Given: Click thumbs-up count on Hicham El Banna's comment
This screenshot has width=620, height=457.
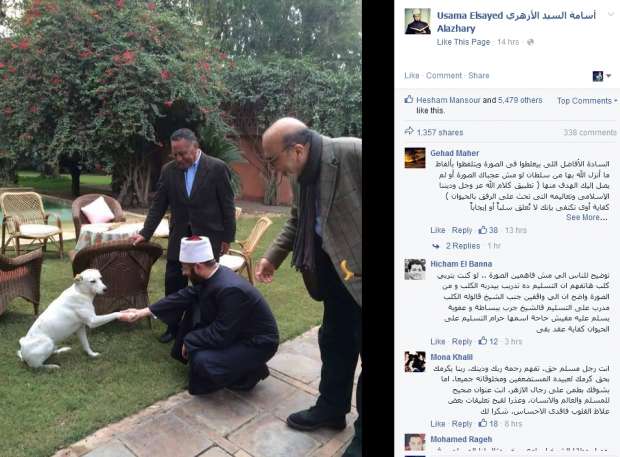Looking at the screenshot, I should click(x=488, y=341).
